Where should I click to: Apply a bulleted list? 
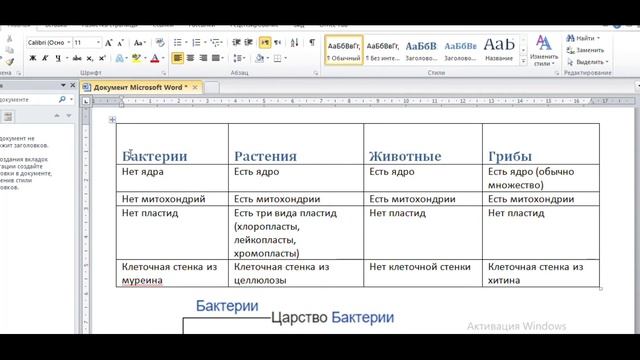[x=178, y=42]
